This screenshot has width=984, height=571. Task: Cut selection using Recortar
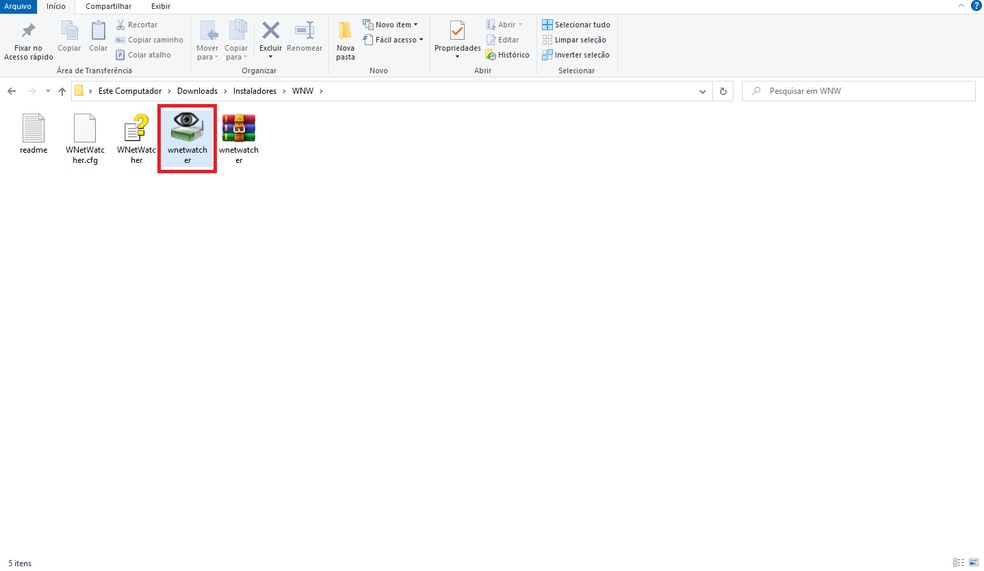click(137, 24)
